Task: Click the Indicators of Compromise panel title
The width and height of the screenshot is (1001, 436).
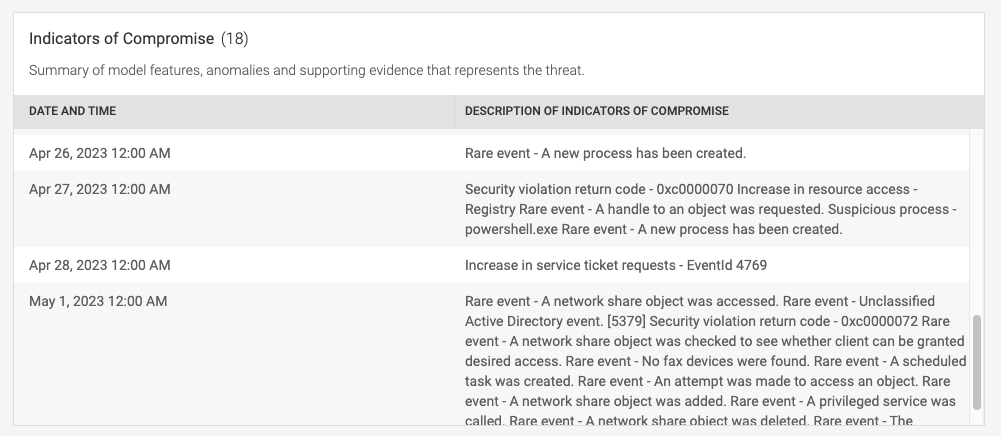Action: tap(121, 38)
